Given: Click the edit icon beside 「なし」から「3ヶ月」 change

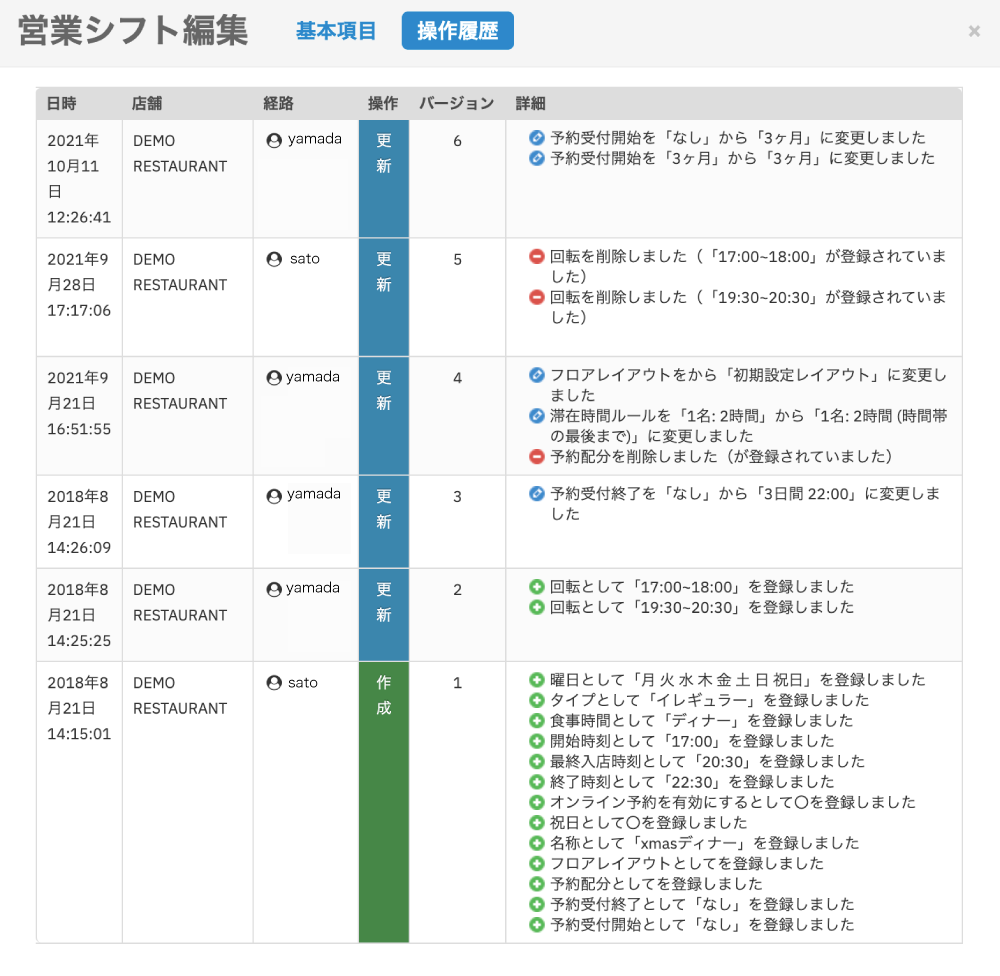Looking at the screenshot, I should [537, 137].
